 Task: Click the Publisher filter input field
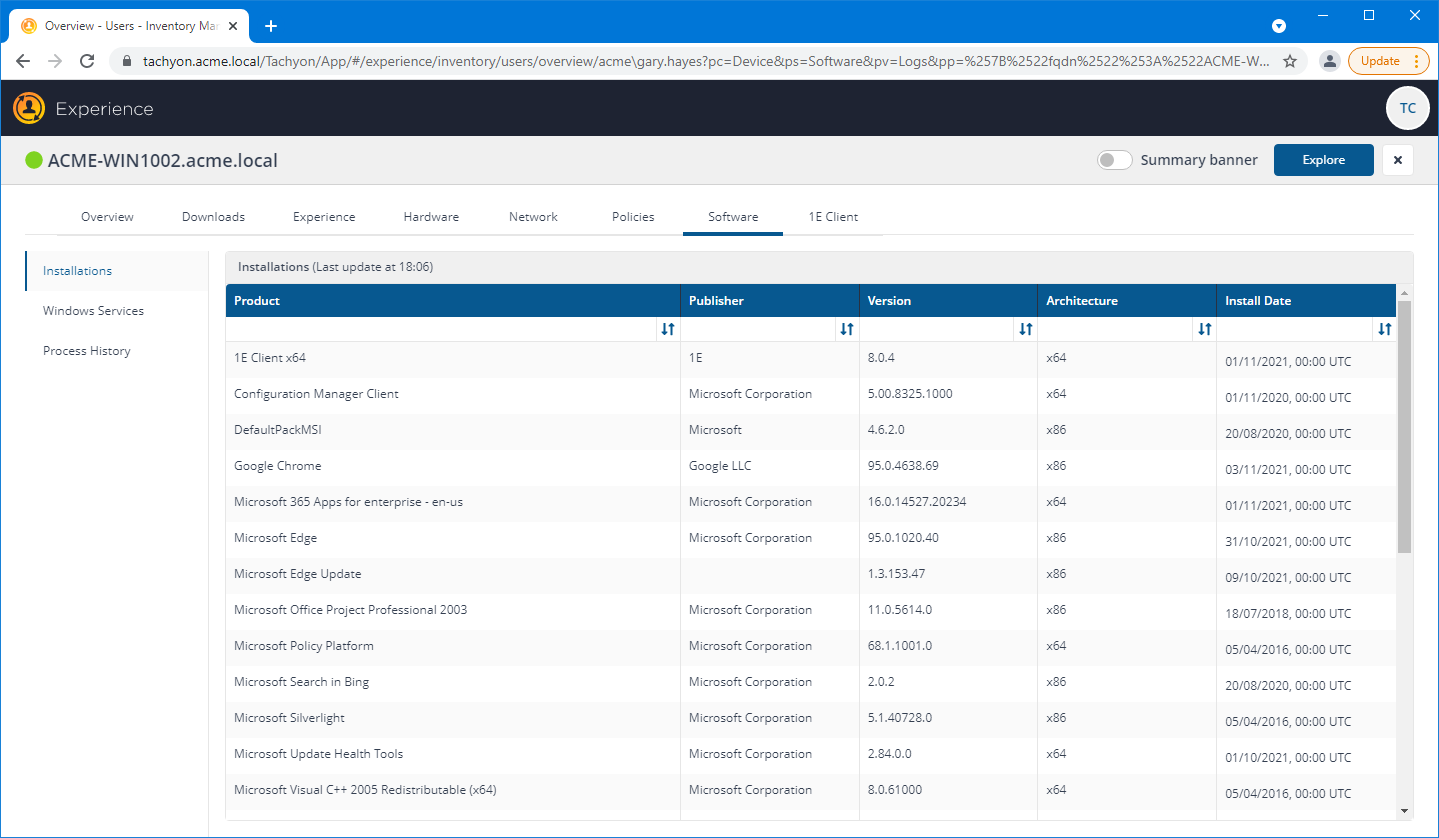pyautogui.click(x=758, y=329)
